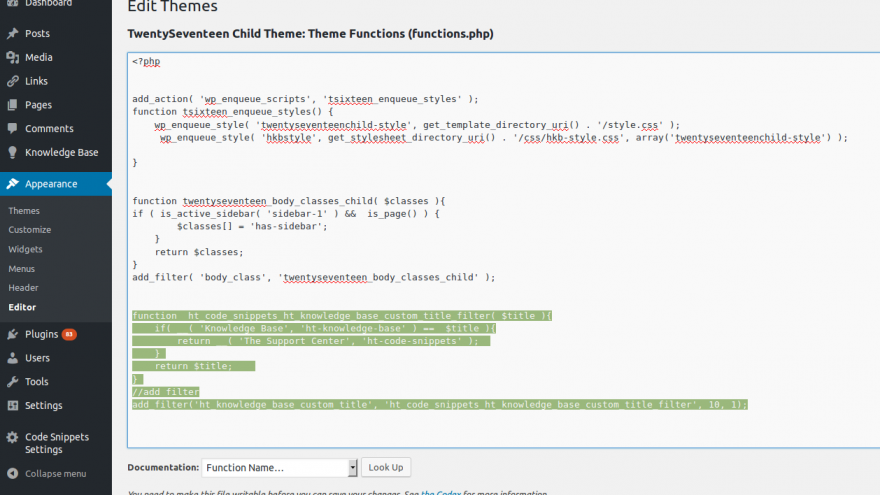Click the hkbstyle enqueue line
This screenshot has width=880, height=495.
(x=504, y=138)
